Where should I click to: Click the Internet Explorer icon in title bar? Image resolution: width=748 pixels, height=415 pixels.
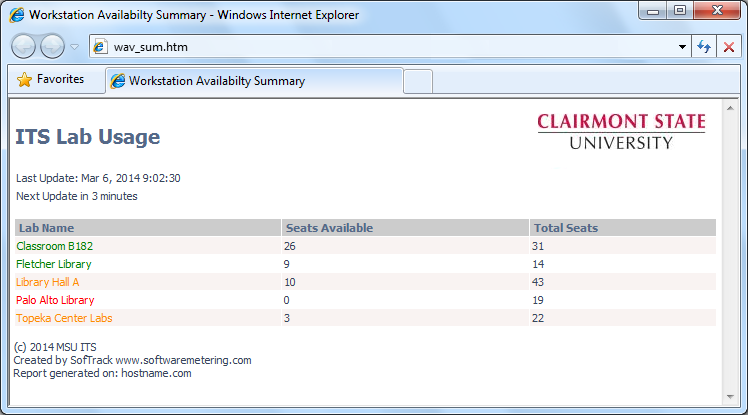[16, 15]
